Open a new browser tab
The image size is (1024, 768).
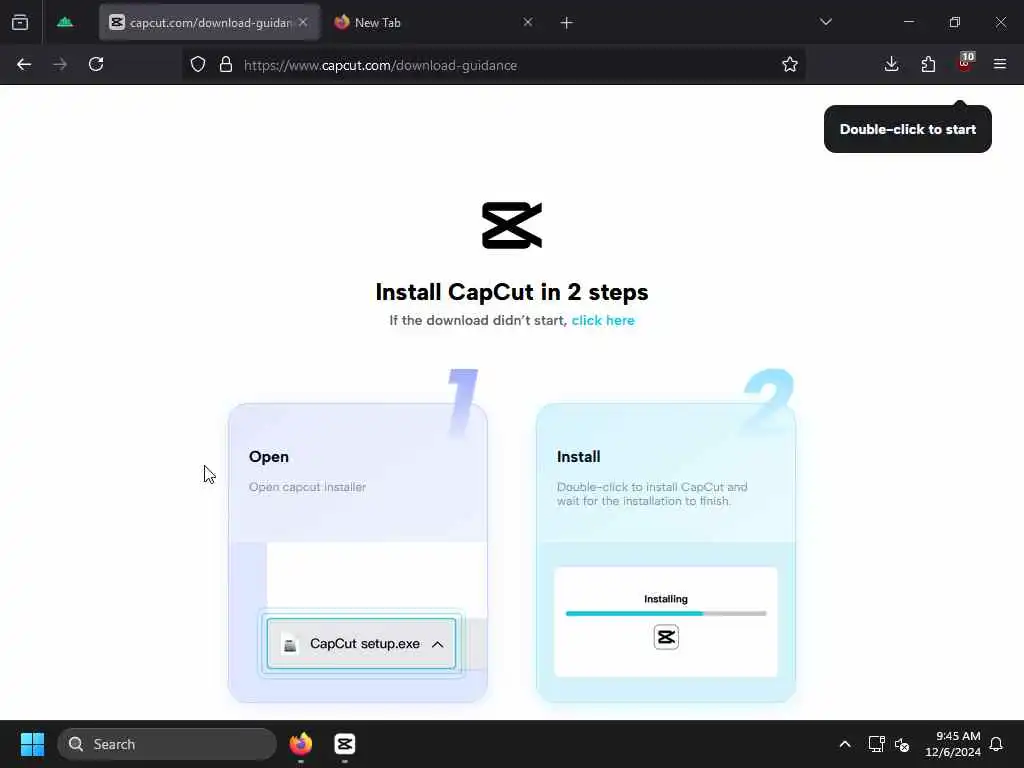(x=566, y=23)
